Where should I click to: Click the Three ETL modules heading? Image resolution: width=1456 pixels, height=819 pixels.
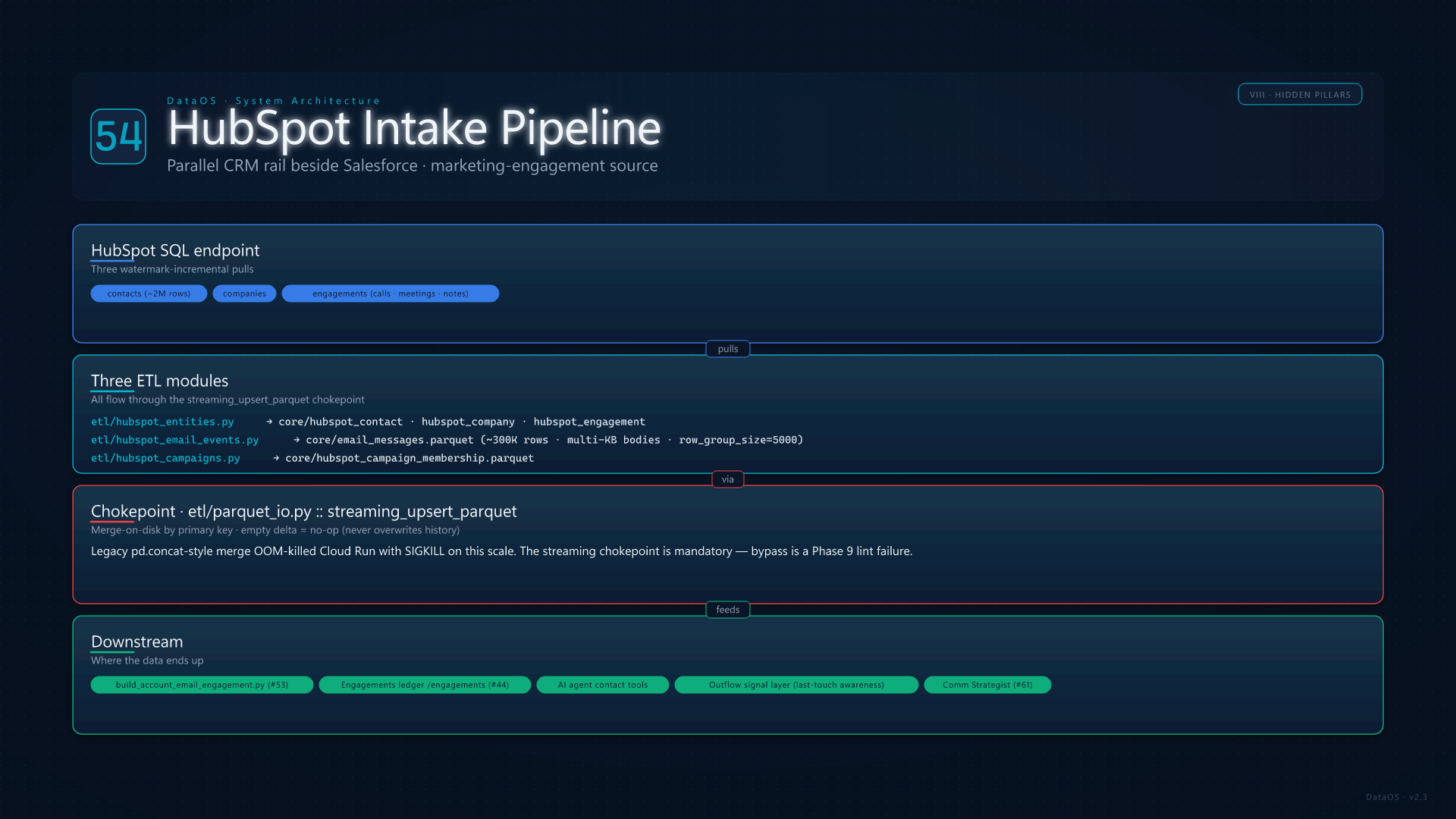tap(159, 381)
